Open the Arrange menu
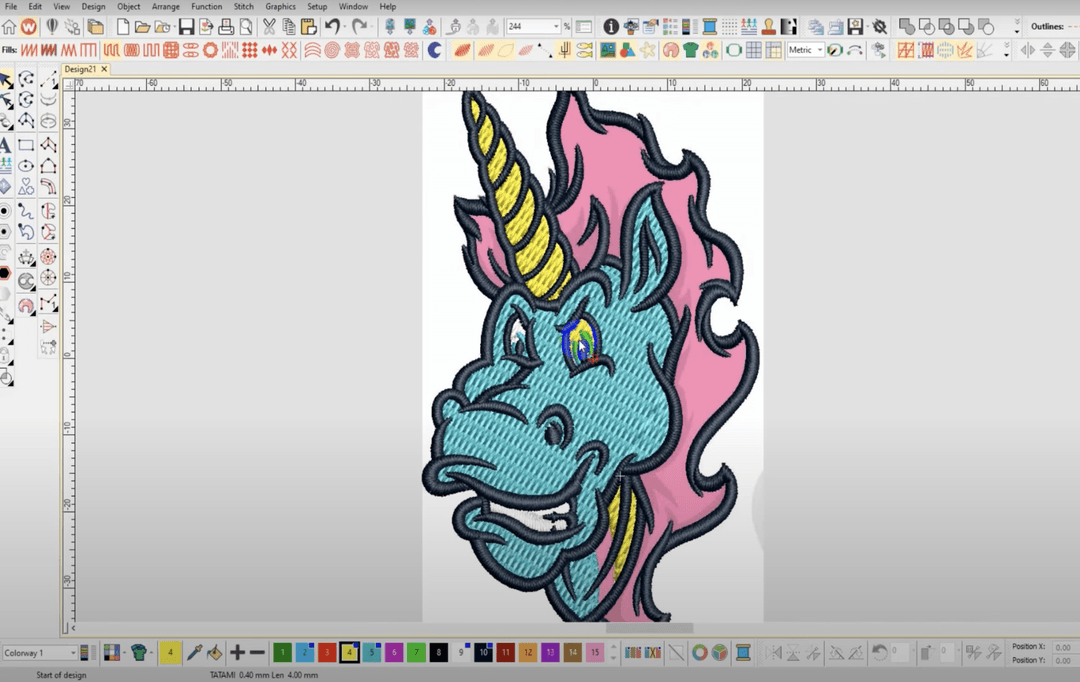This screenshot has width=1080, height=682. pos(165,6)
